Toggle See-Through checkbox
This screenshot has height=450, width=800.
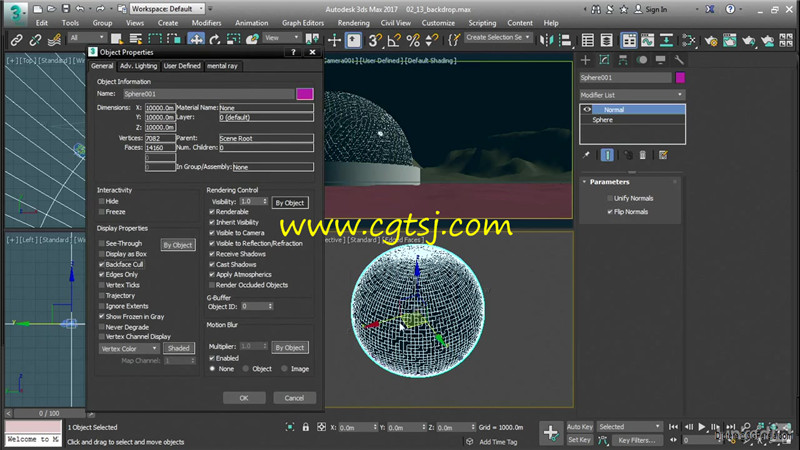[102, 243]
